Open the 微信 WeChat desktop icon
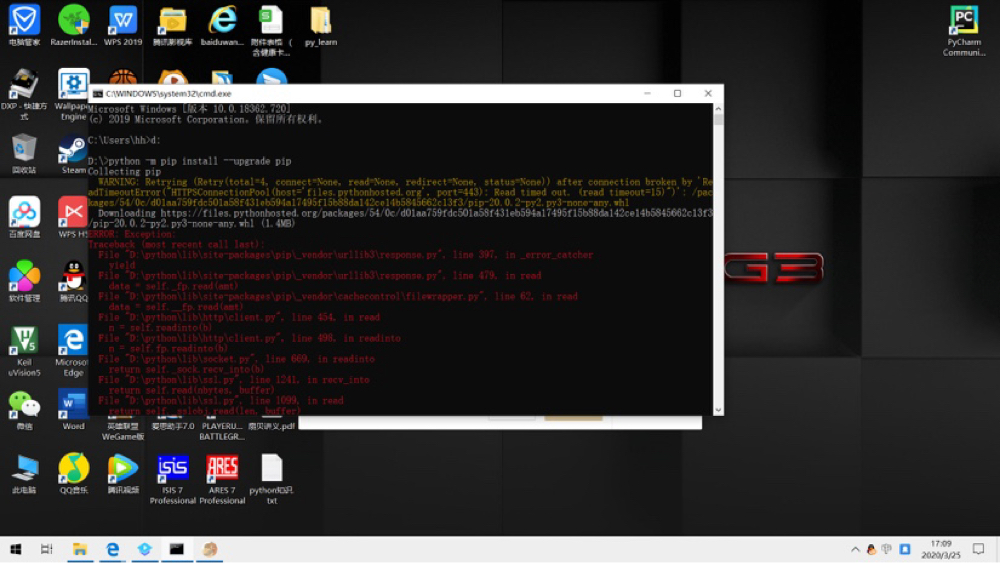Viewport: 1001px width, 563px height. click(24, 410)
